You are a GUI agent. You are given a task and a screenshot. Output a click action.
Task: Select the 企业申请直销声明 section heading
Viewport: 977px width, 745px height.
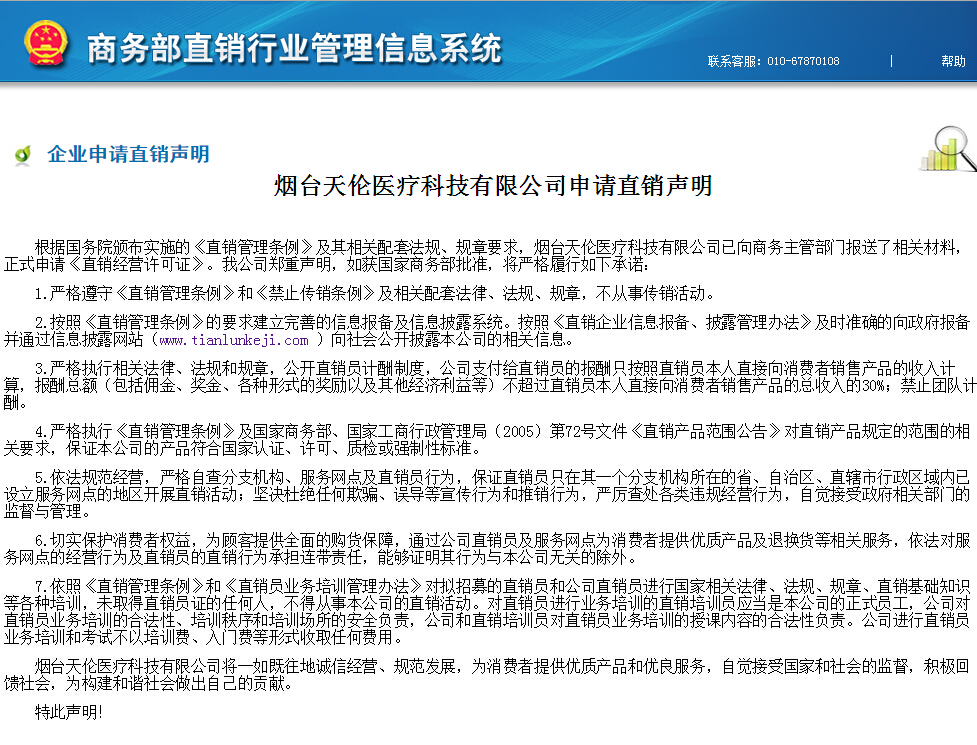128,154
